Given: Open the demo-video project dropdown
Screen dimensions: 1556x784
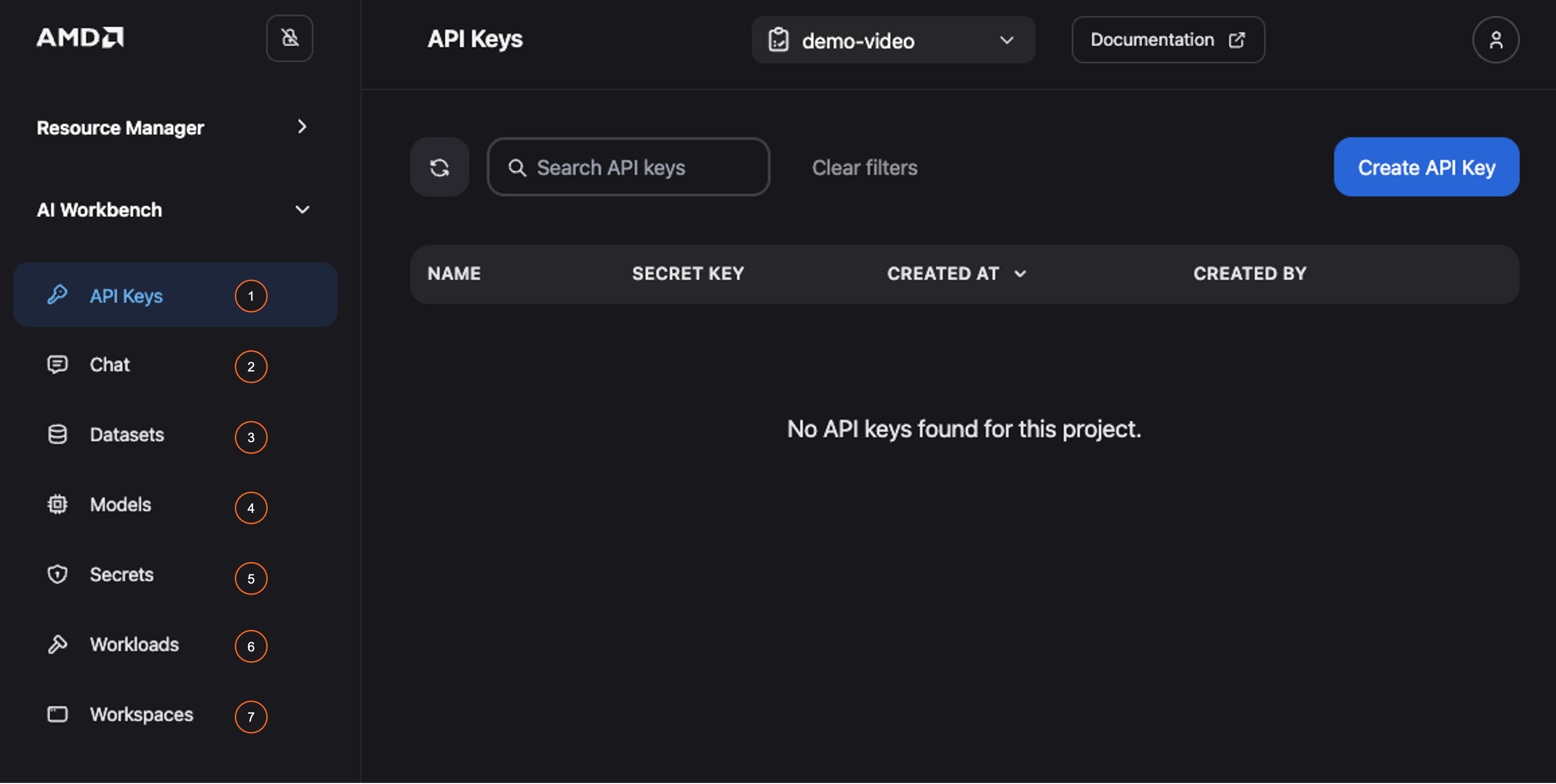Looking at the screenshot, I should click(x=893, y=40).
